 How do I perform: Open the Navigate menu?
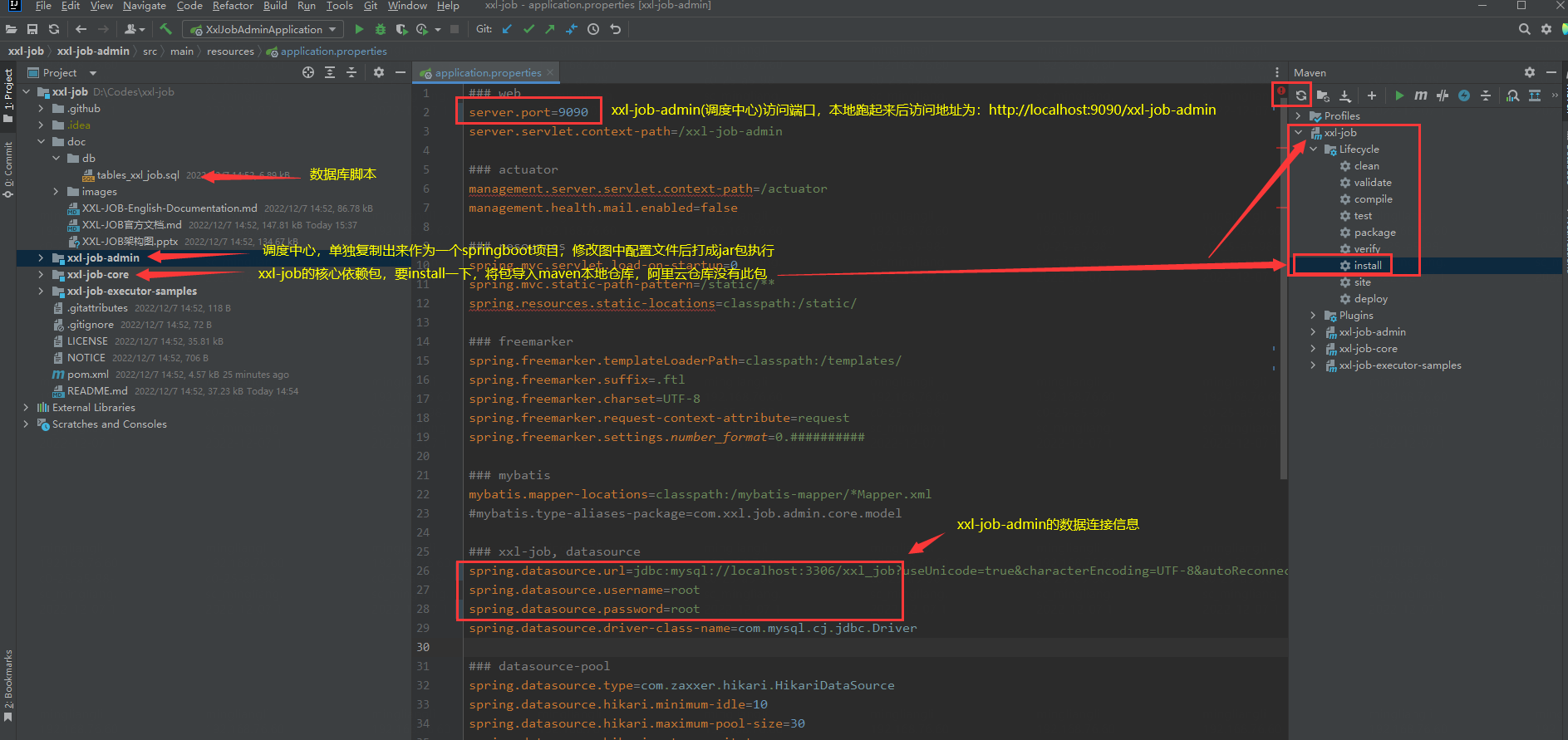click(145, 6)
